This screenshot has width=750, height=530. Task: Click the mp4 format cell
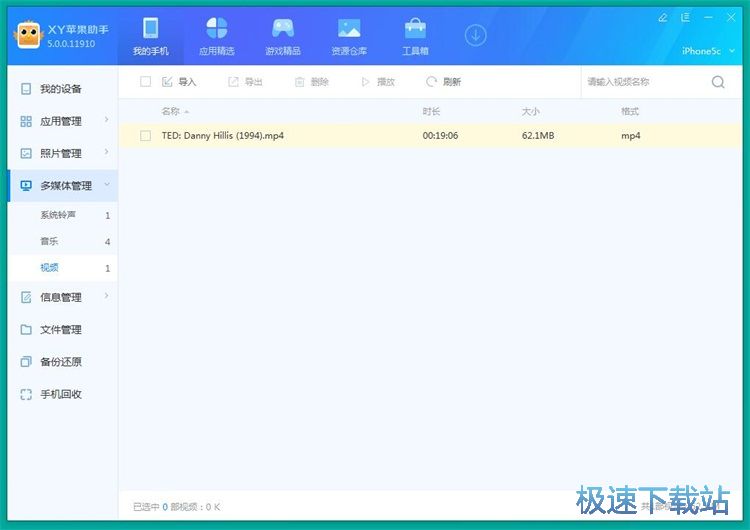point(630,136)
